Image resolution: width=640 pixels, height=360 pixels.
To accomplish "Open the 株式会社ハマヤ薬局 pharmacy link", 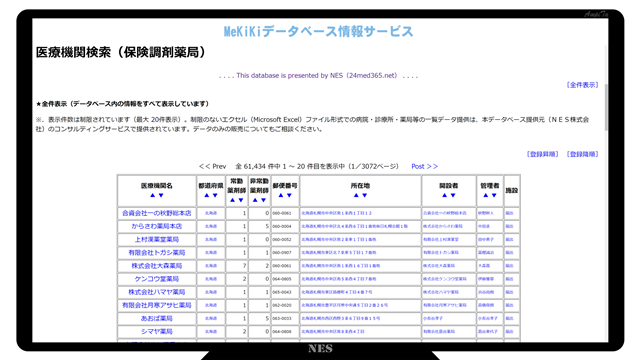I will (x=157, y=292).
